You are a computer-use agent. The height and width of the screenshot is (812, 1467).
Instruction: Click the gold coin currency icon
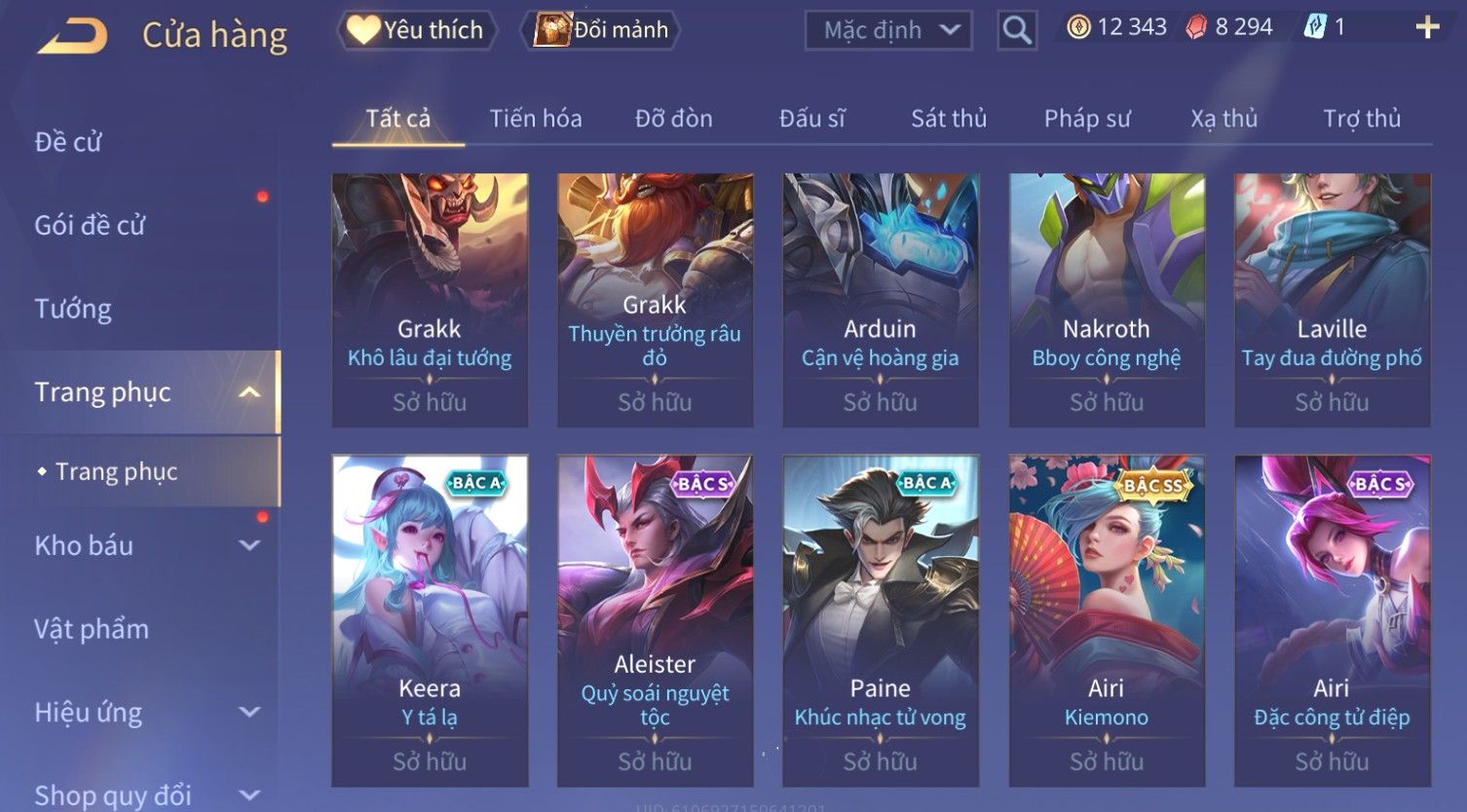pyautogui.click(x=1078, y=27)
